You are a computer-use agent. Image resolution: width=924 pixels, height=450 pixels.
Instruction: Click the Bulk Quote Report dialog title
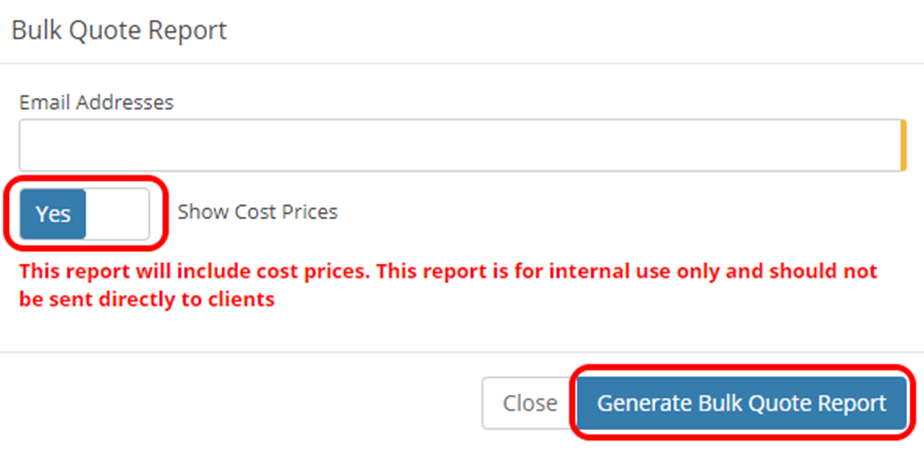tap(119, 30)
